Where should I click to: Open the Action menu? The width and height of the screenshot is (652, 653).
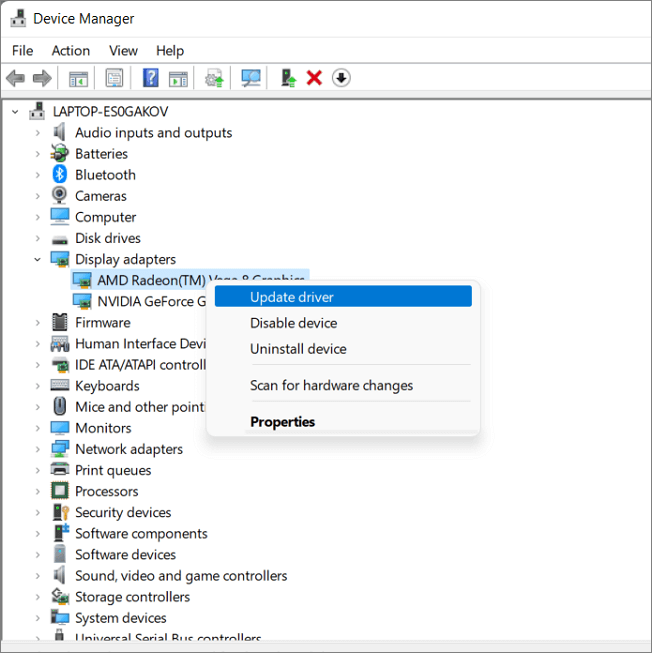71,50
